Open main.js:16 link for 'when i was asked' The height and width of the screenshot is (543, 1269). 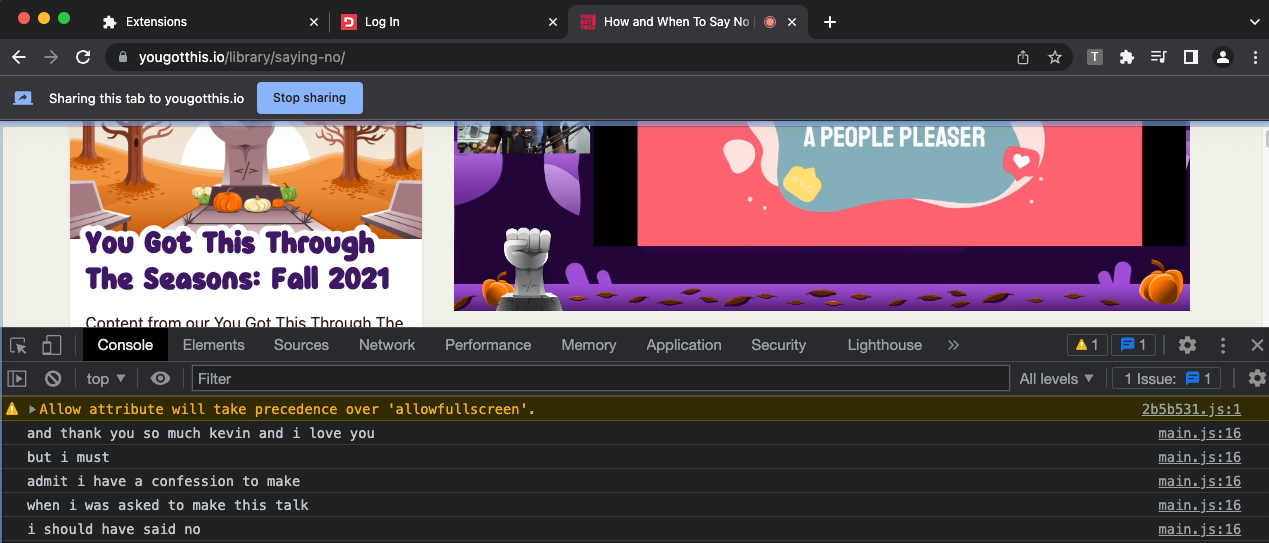click(x=1199, y=505)
